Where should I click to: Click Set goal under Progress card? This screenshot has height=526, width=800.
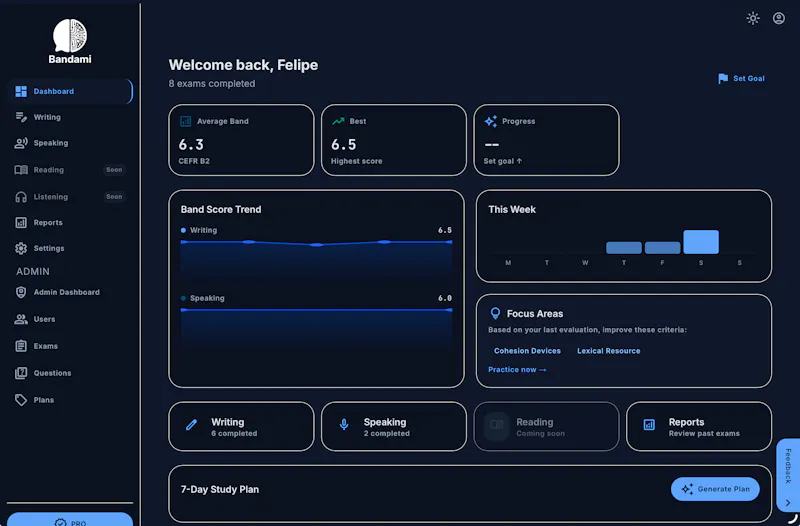click(x=503, y=161)
